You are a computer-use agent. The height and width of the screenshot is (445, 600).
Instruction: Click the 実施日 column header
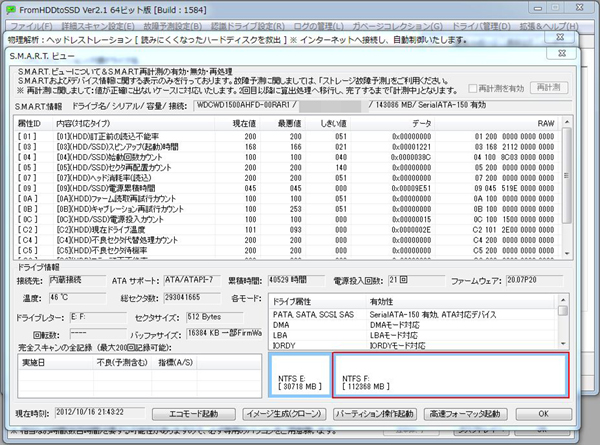click(55, 362)
